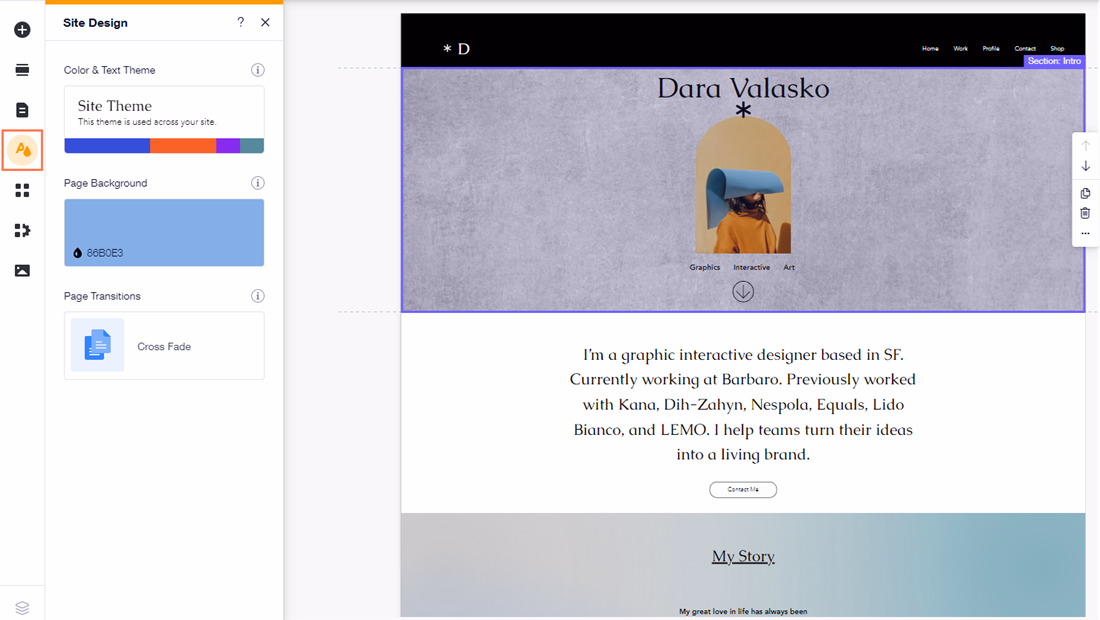Viewport: 1100px width, 620px height.
Task: Click the Site Design help question mark
Action: coord(240,22)
